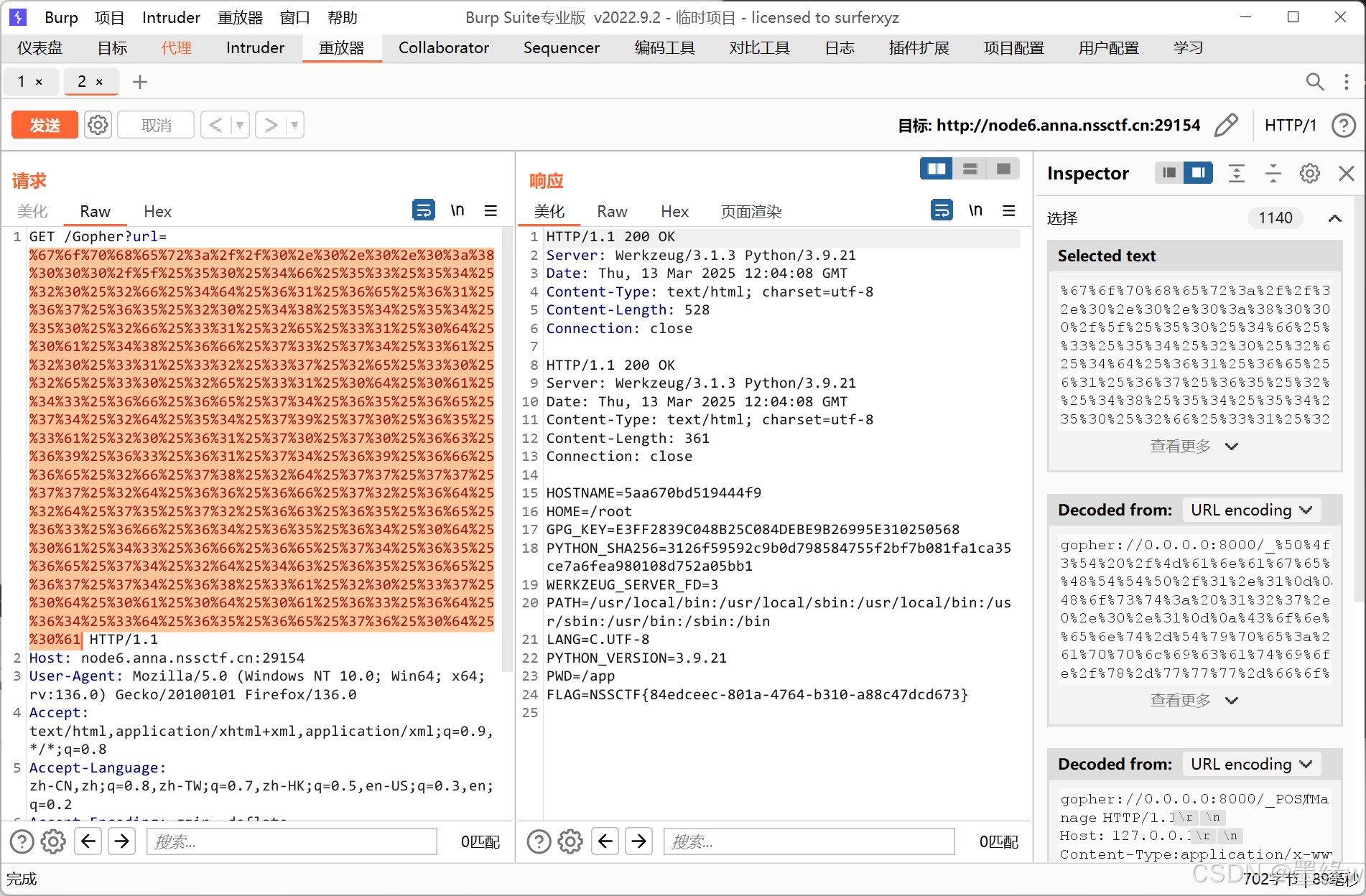Select tabbed combined layout view
Image resolution: width=1366 pixels, height=896 pixels.
pos(1003,169)
